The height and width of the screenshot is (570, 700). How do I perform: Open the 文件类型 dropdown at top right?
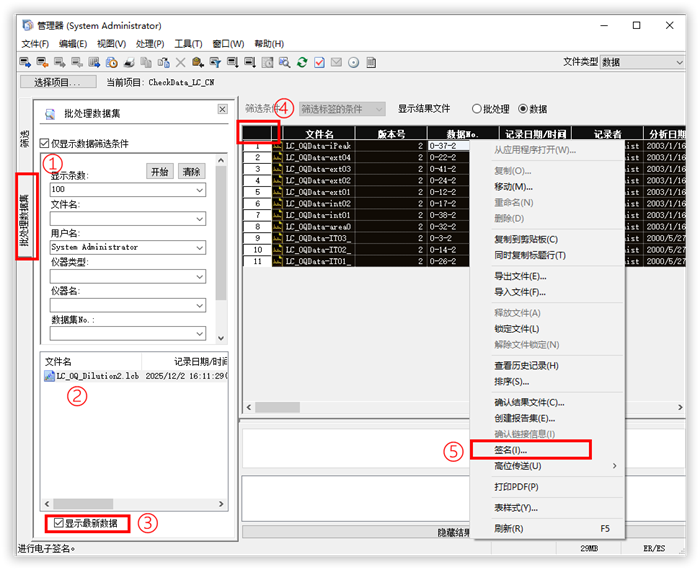point(678,62)
